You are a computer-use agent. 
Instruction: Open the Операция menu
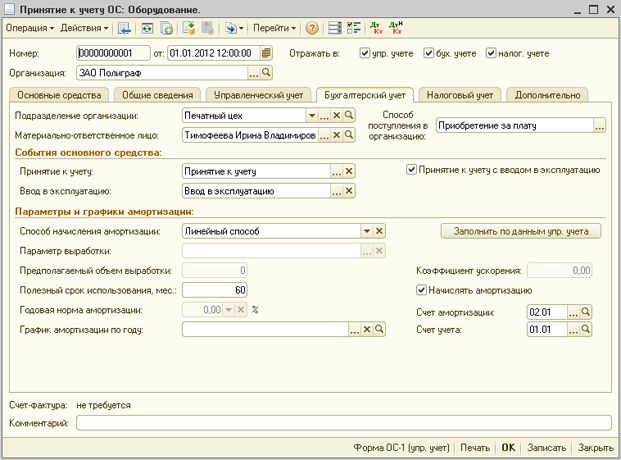30,28
